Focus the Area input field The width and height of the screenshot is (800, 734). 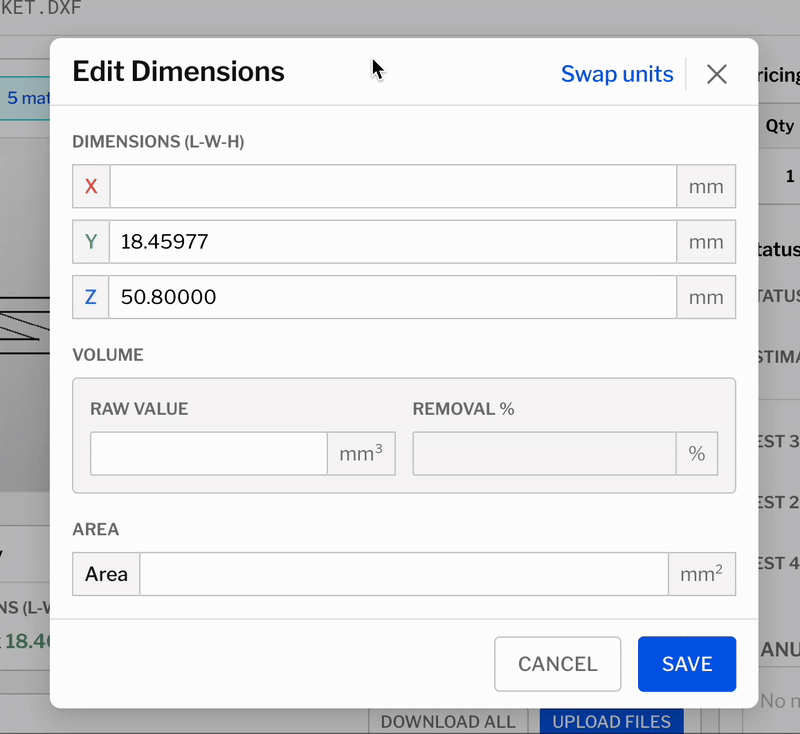[x=404, y=574]
